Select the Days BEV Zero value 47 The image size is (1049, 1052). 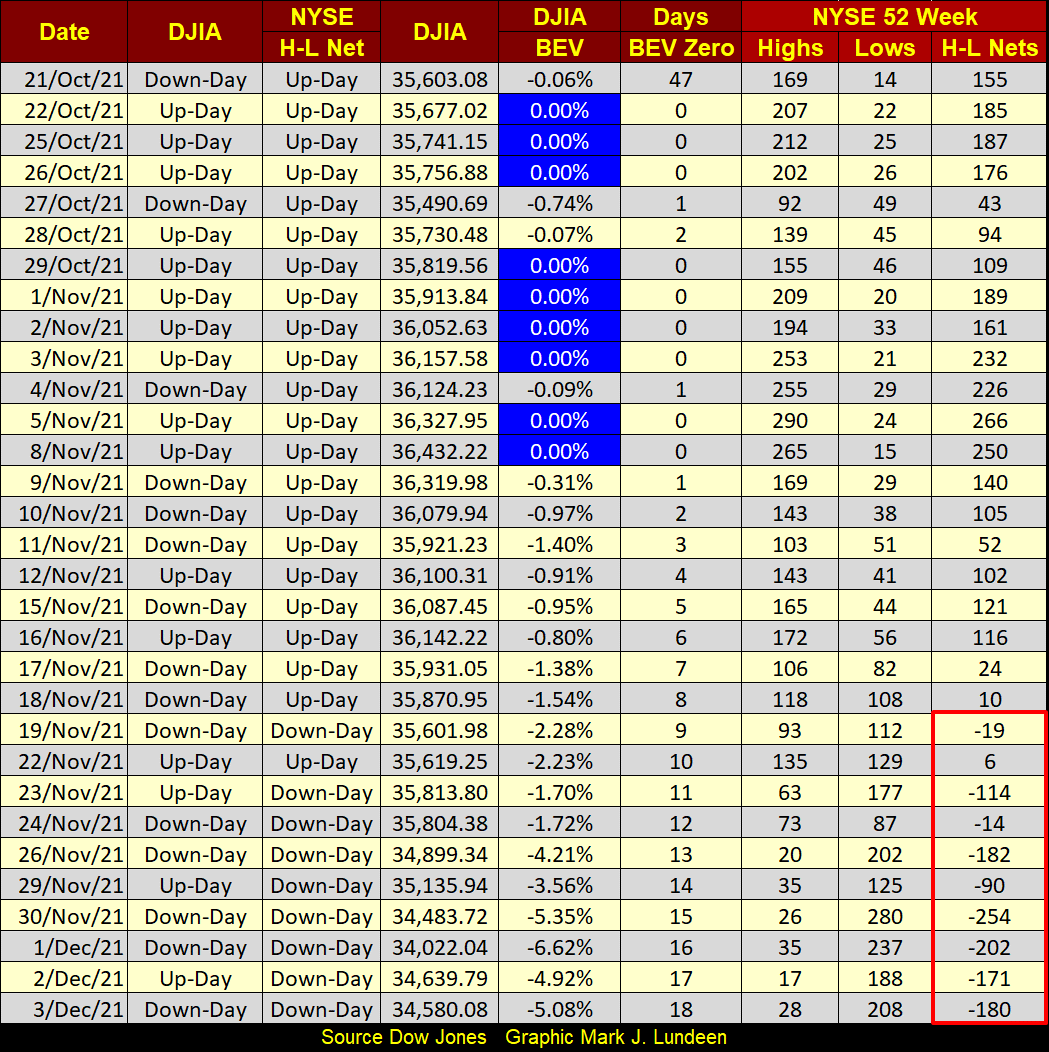point(680,79)
